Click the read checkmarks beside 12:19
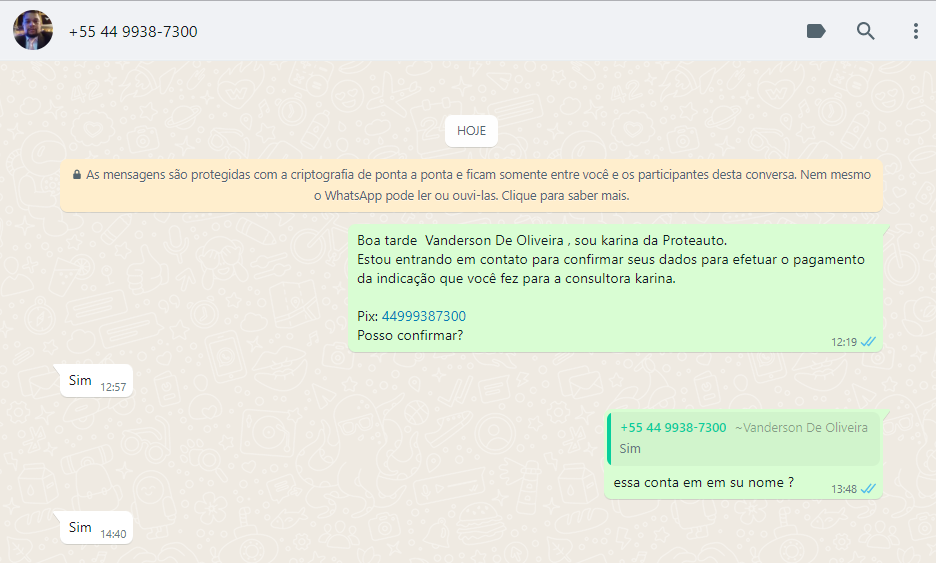The width and height of the screenshot is (936, 563). click(869, 342)
